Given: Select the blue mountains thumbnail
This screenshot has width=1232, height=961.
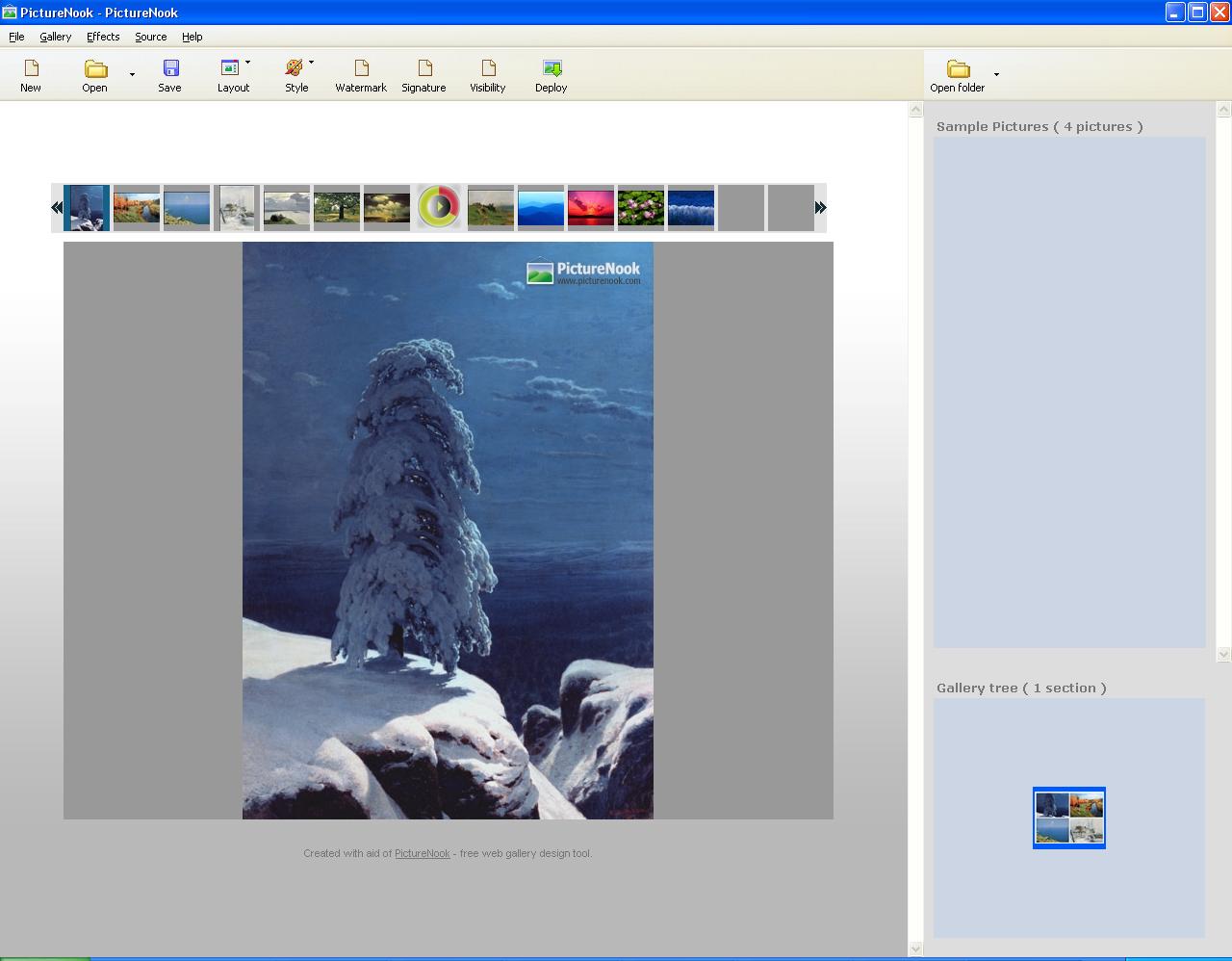Looking at the screenshot, I should tap(541, 208).
